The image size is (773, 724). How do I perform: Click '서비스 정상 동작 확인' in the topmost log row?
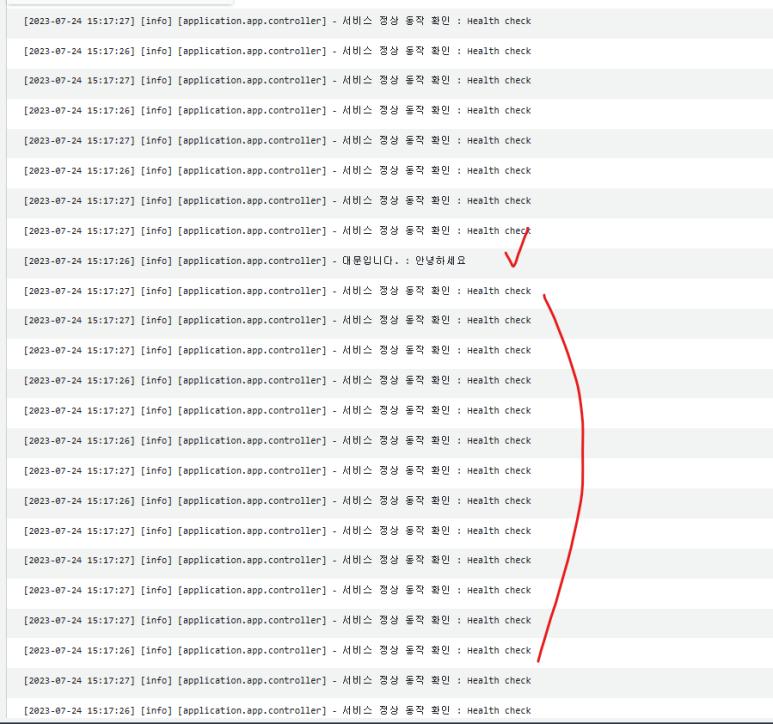coord(396,21)
